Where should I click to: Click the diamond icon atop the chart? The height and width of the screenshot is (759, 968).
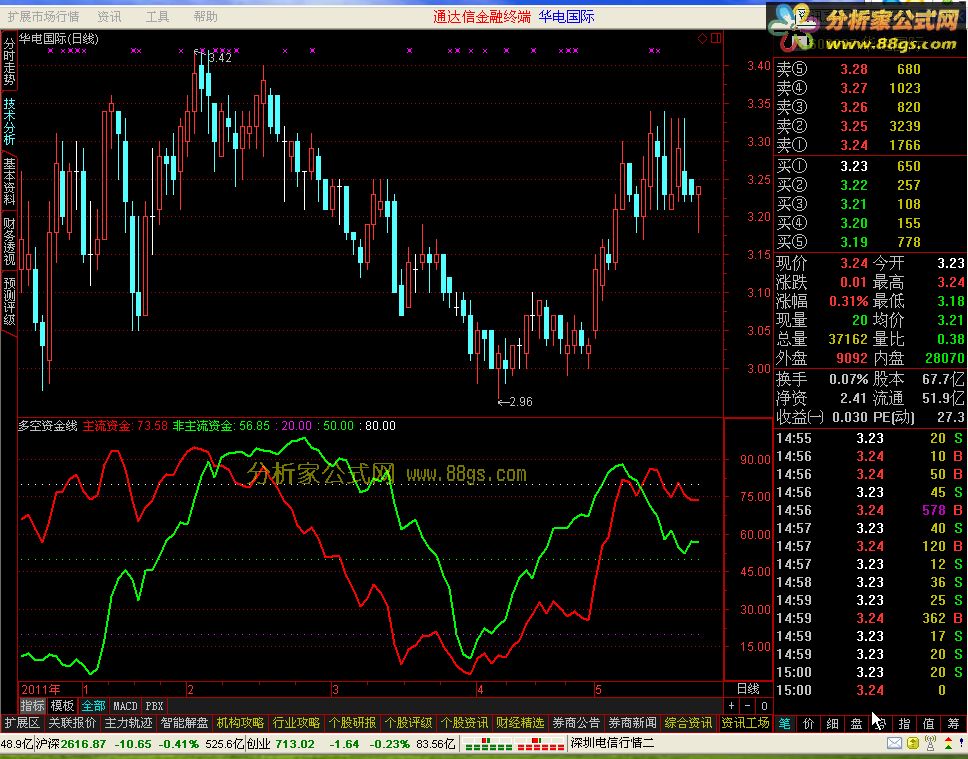coord(703,39)
